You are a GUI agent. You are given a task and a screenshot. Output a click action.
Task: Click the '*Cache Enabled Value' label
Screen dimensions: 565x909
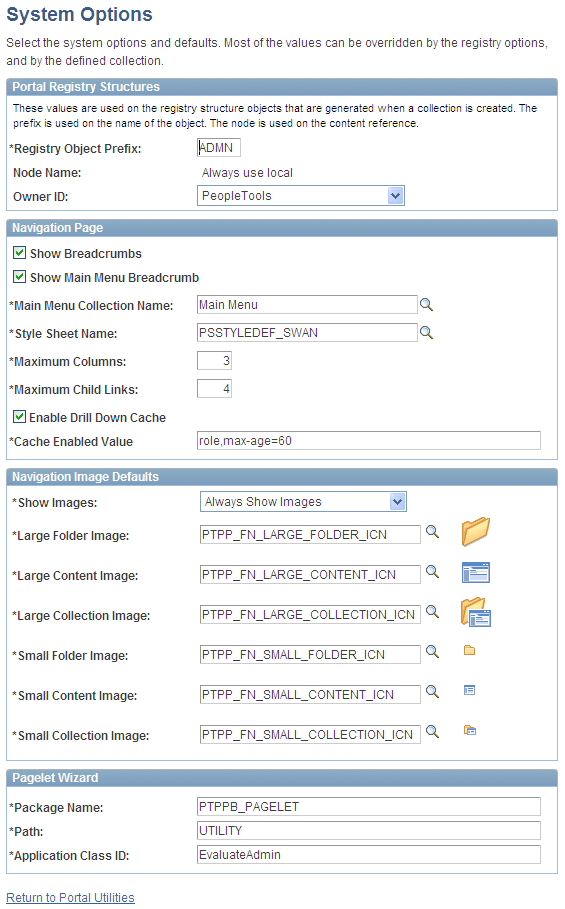coord(71,442)
